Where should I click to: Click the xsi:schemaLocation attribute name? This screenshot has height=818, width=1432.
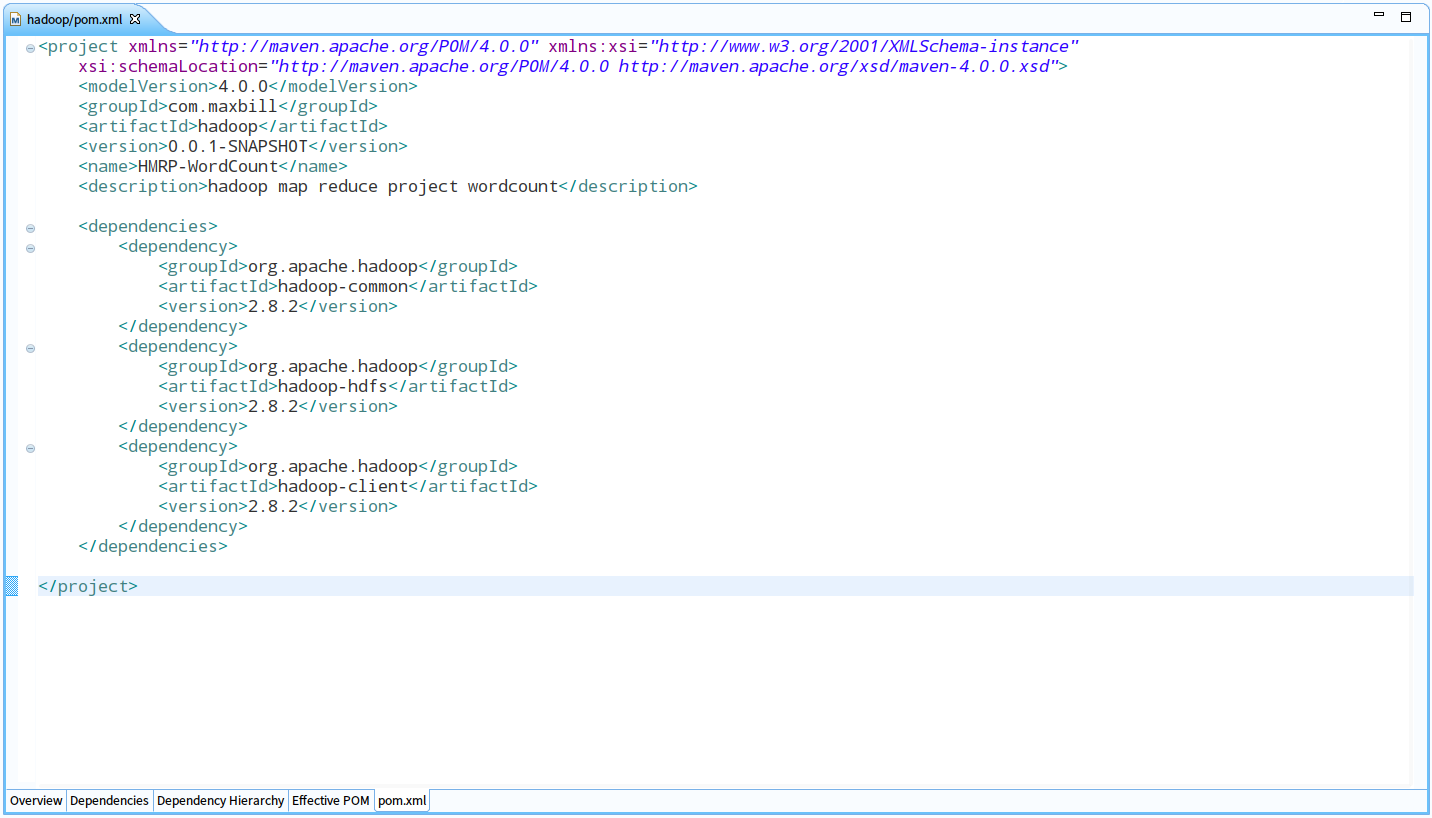click(168, 66)
